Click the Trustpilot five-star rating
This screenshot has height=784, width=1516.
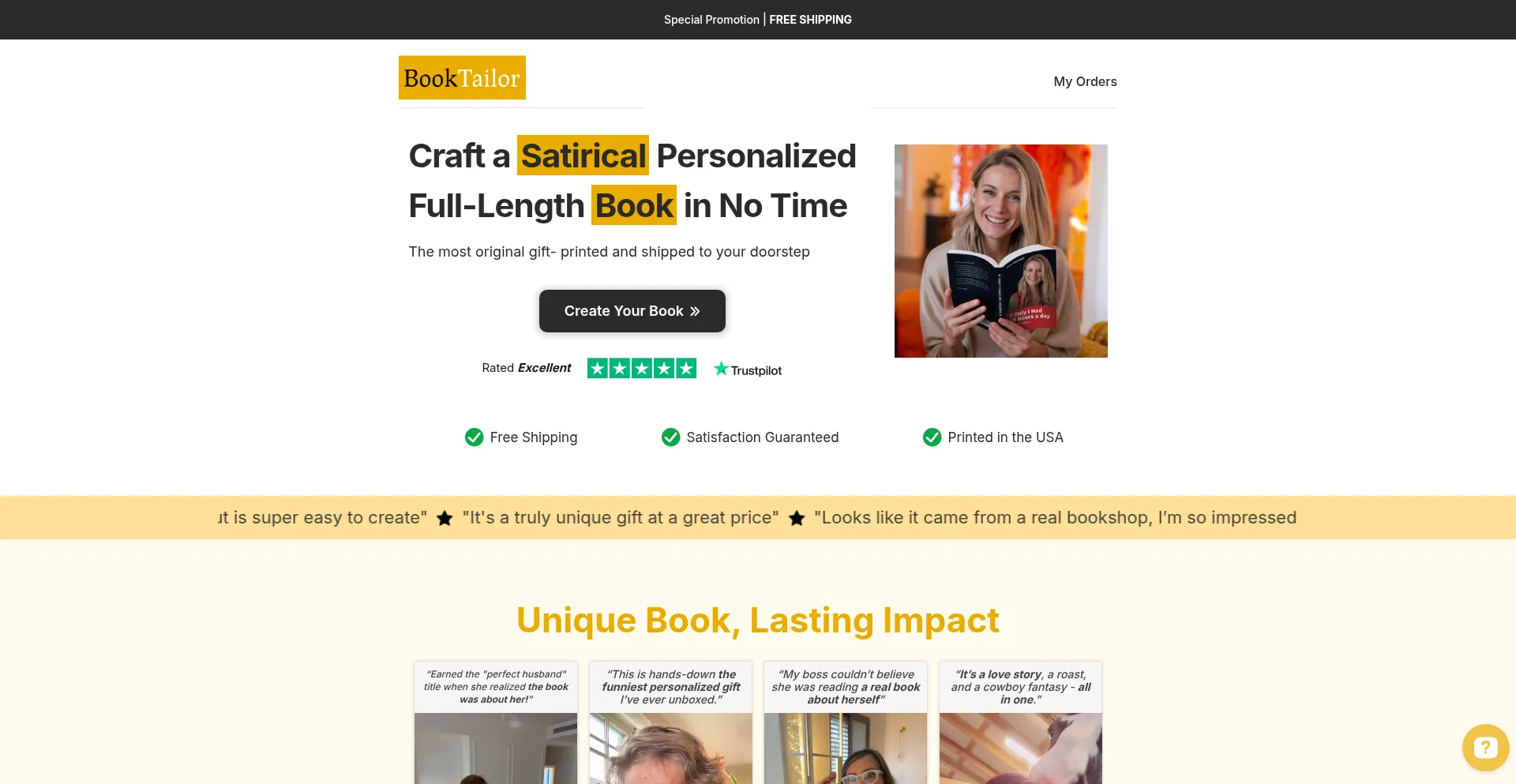click(642, 368)
